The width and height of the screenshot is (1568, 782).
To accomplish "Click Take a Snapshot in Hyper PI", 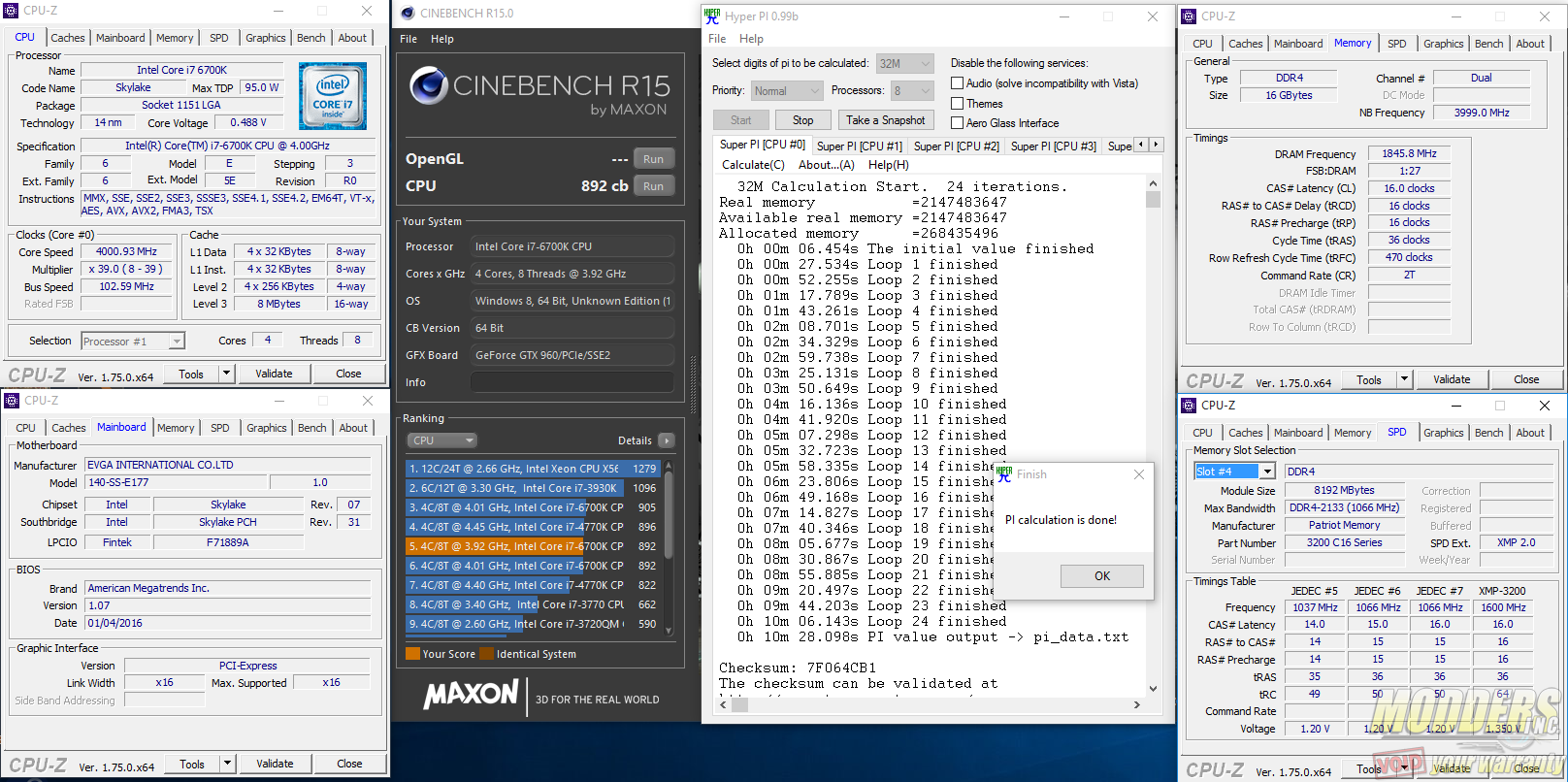I will click(885, 120).
